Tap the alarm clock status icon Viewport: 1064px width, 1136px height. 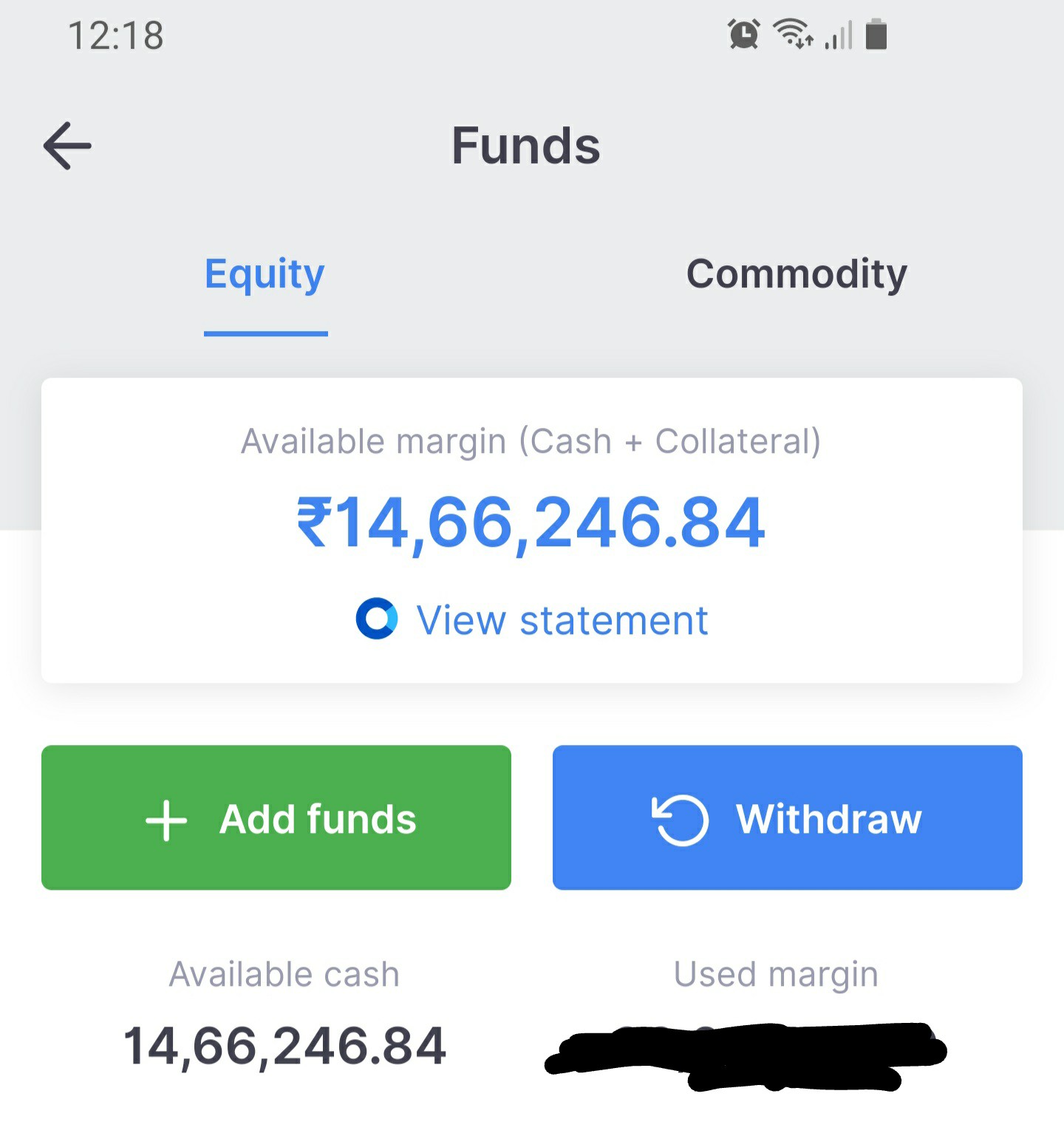pyautogui.click(x=744, y=34)
